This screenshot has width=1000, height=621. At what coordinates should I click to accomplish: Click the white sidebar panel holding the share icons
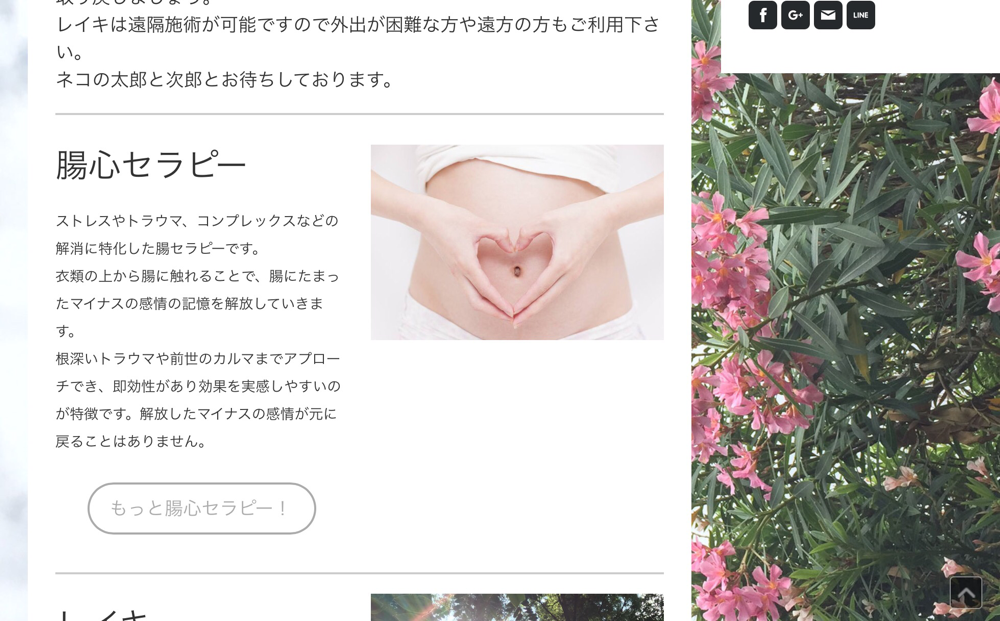click(x=860, y=36)
